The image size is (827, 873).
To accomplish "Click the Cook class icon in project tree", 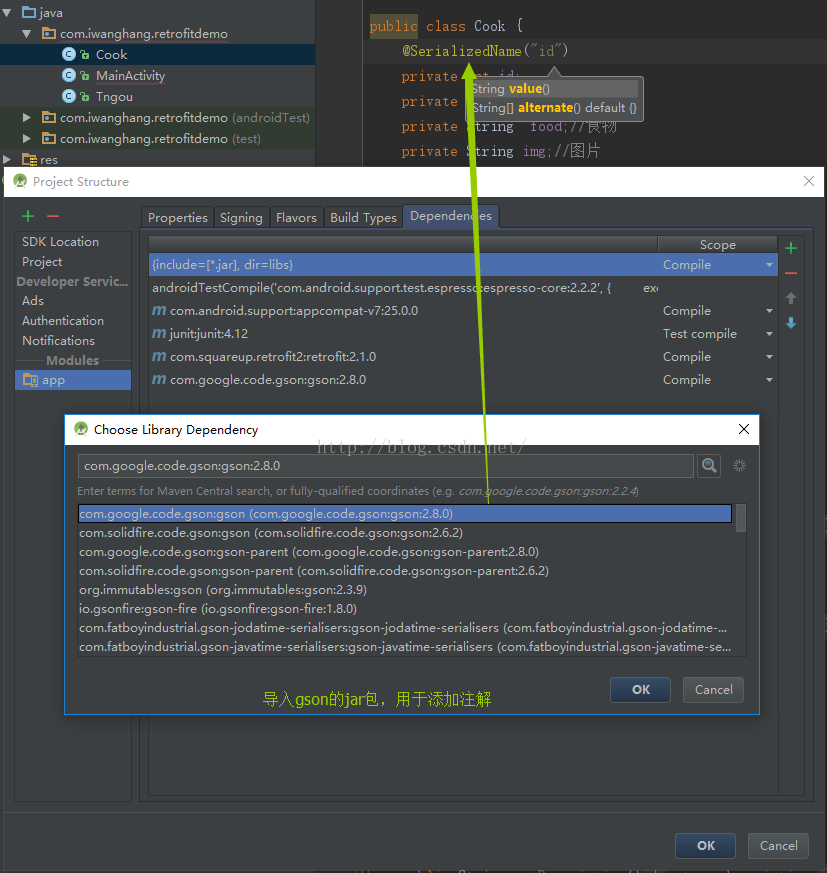I will point(68,54).
